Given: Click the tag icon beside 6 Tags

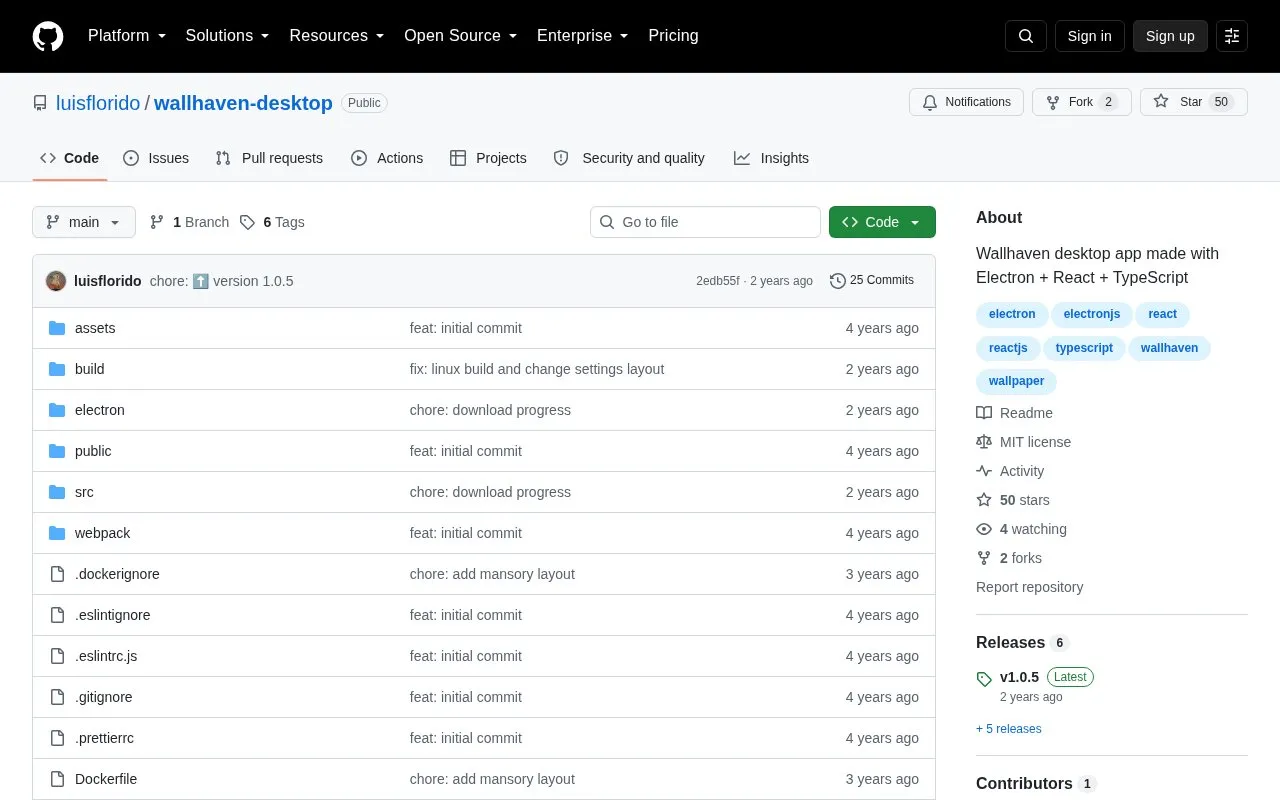Looking at the screenshot, I should 247,222.
